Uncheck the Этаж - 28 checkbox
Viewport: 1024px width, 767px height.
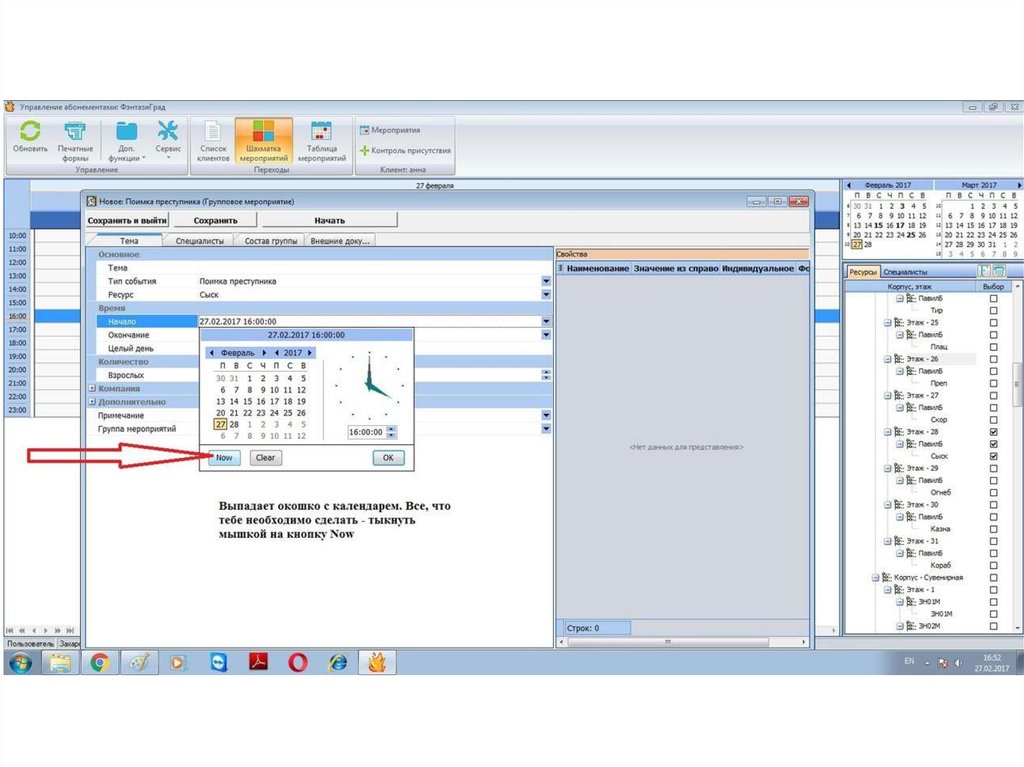(x=993, y=432)
